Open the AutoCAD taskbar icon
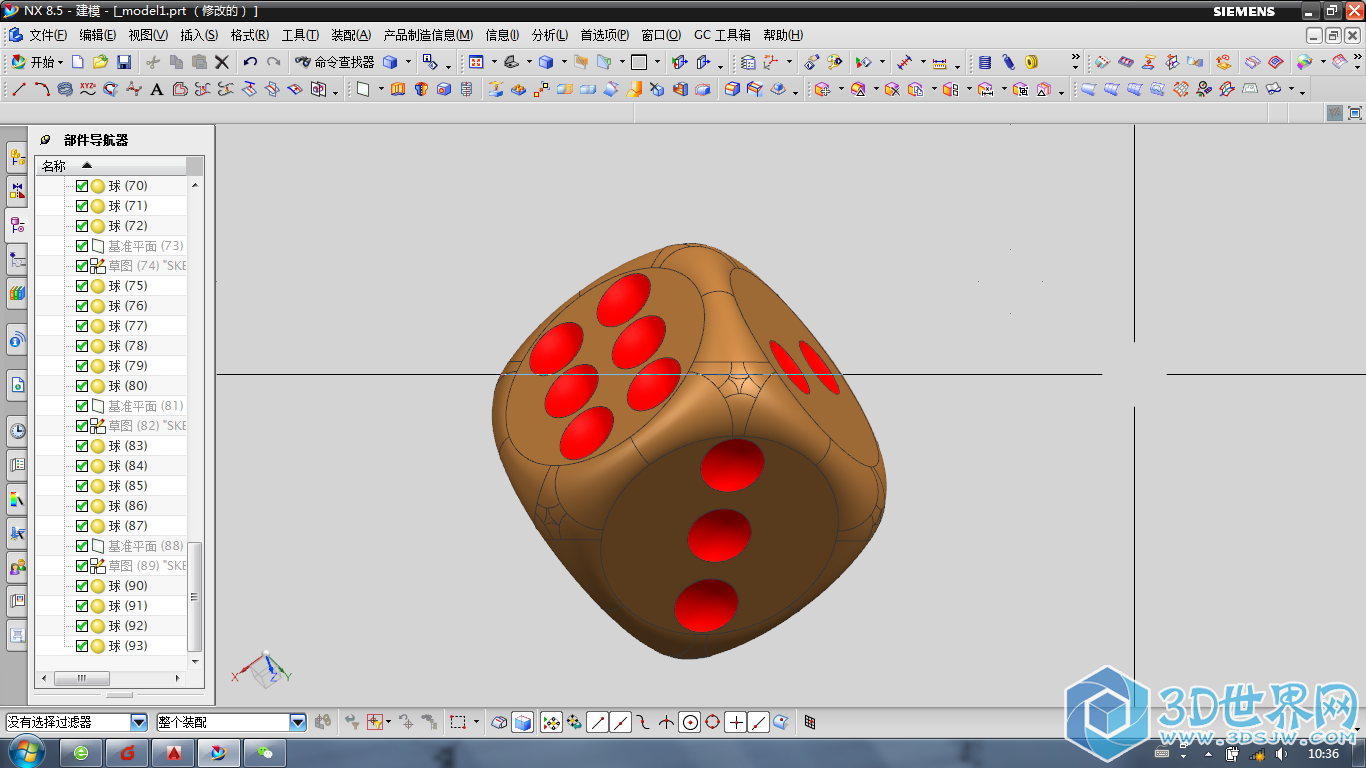The height and width of the screenshot is (768, 1366). [173, 752]
